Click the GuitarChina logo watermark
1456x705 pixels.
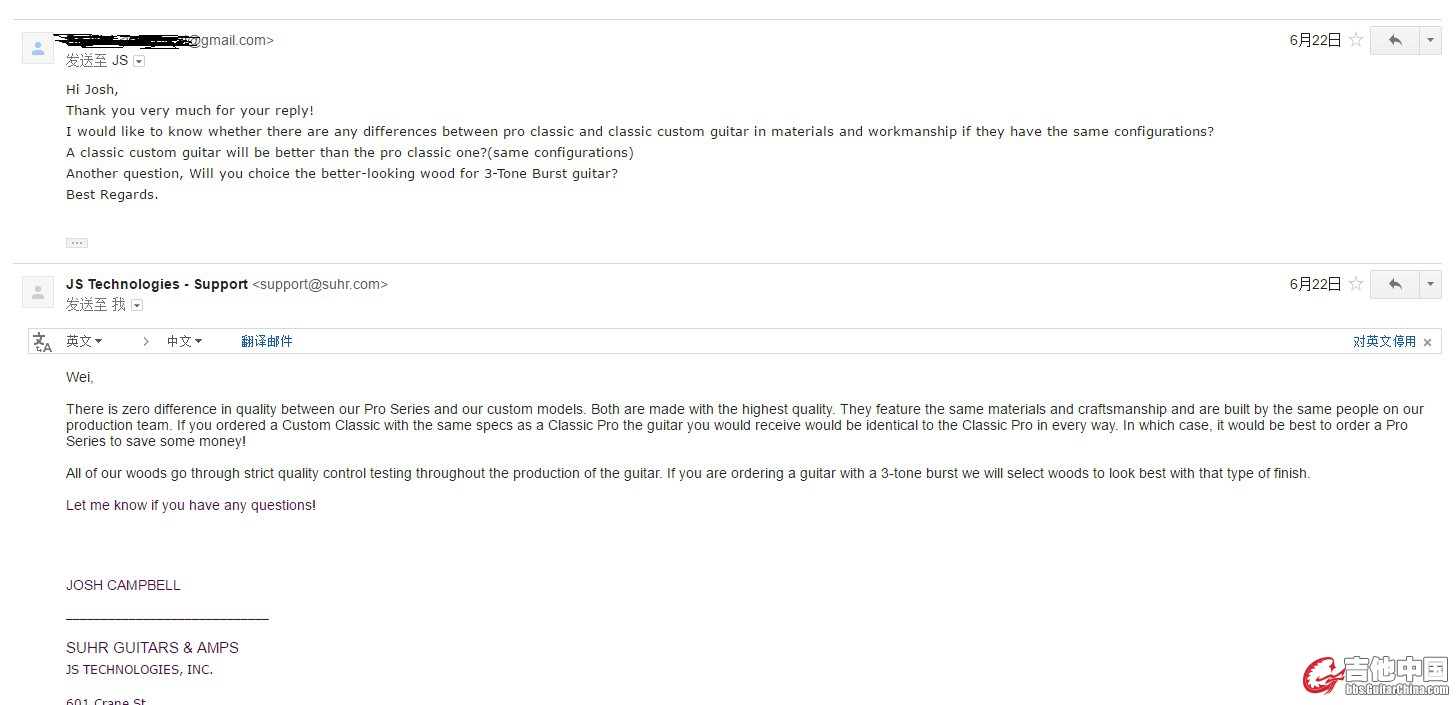1376,675
